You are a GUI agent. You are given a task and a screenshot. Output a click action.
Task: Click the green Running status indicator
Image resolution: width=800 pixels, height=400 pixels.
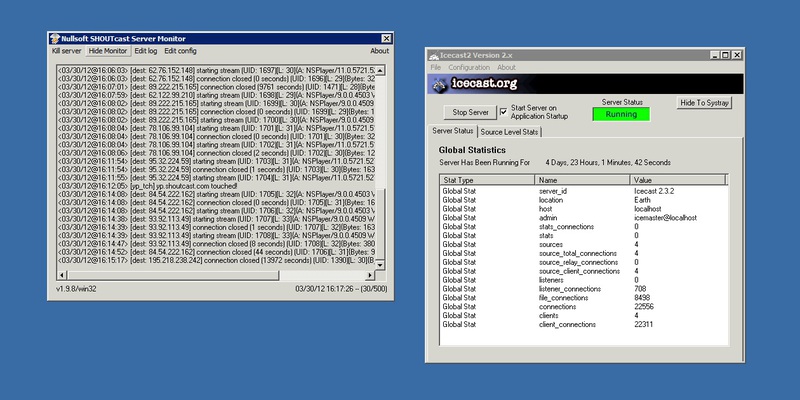point(621,114)
